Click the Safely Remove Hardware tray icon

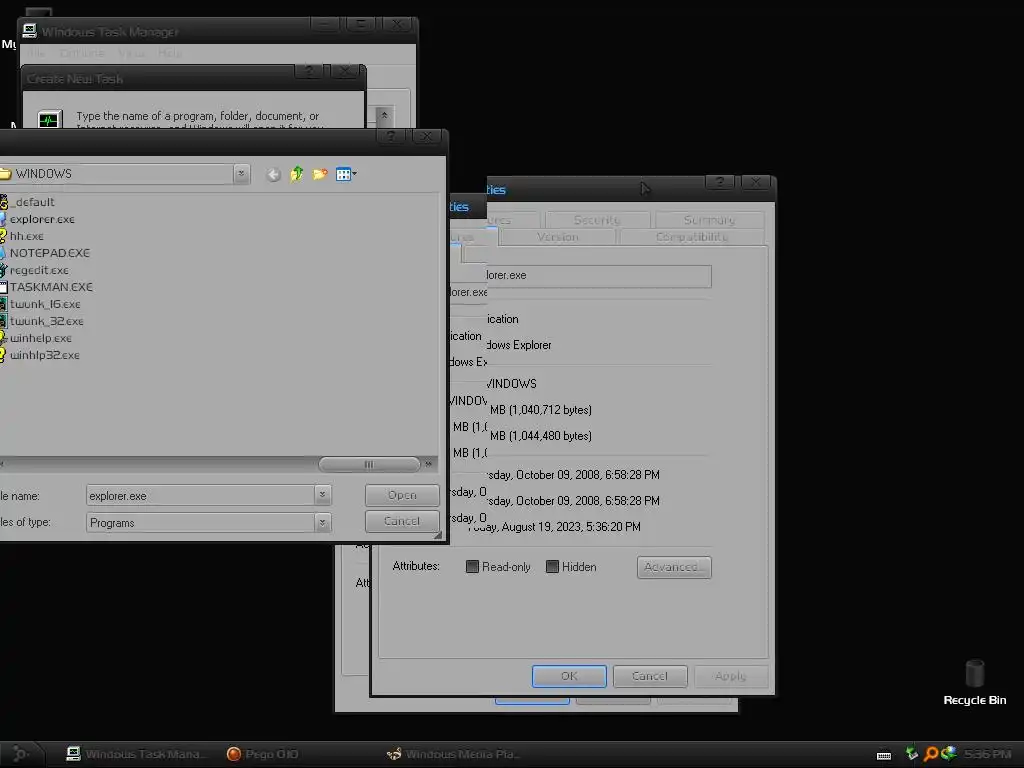coord(912,754)
